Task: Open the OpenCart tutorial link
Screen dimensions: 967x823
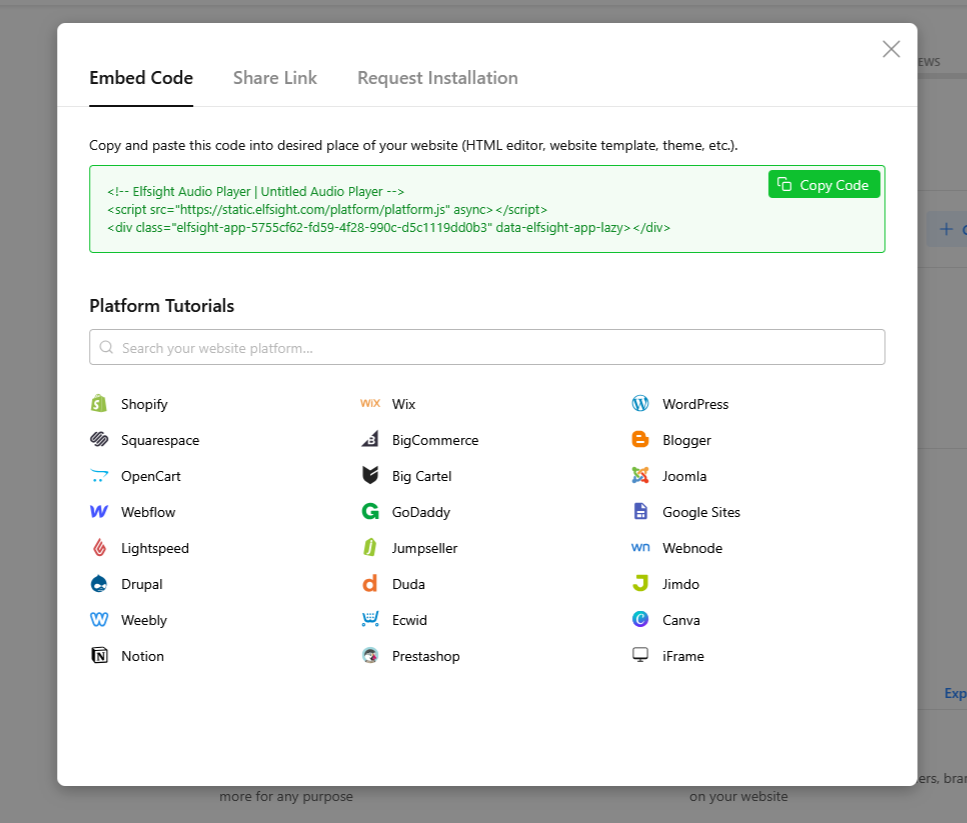Action: (151, 477)
